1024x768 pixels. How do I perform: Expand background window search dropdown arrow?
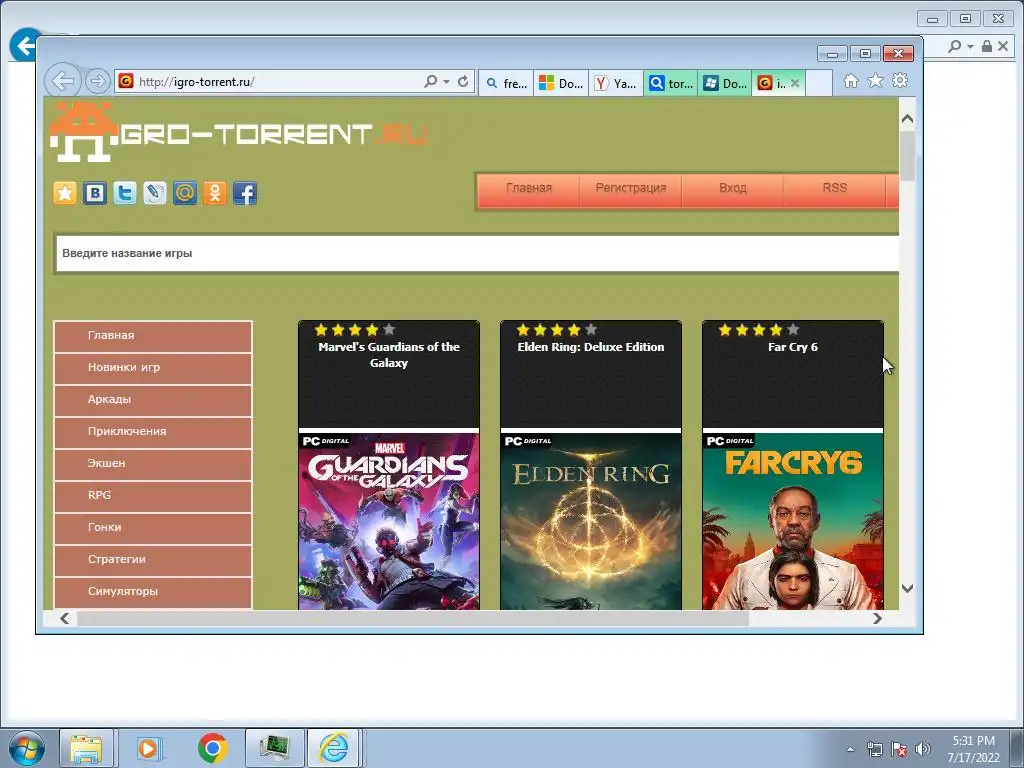point(970,46)
